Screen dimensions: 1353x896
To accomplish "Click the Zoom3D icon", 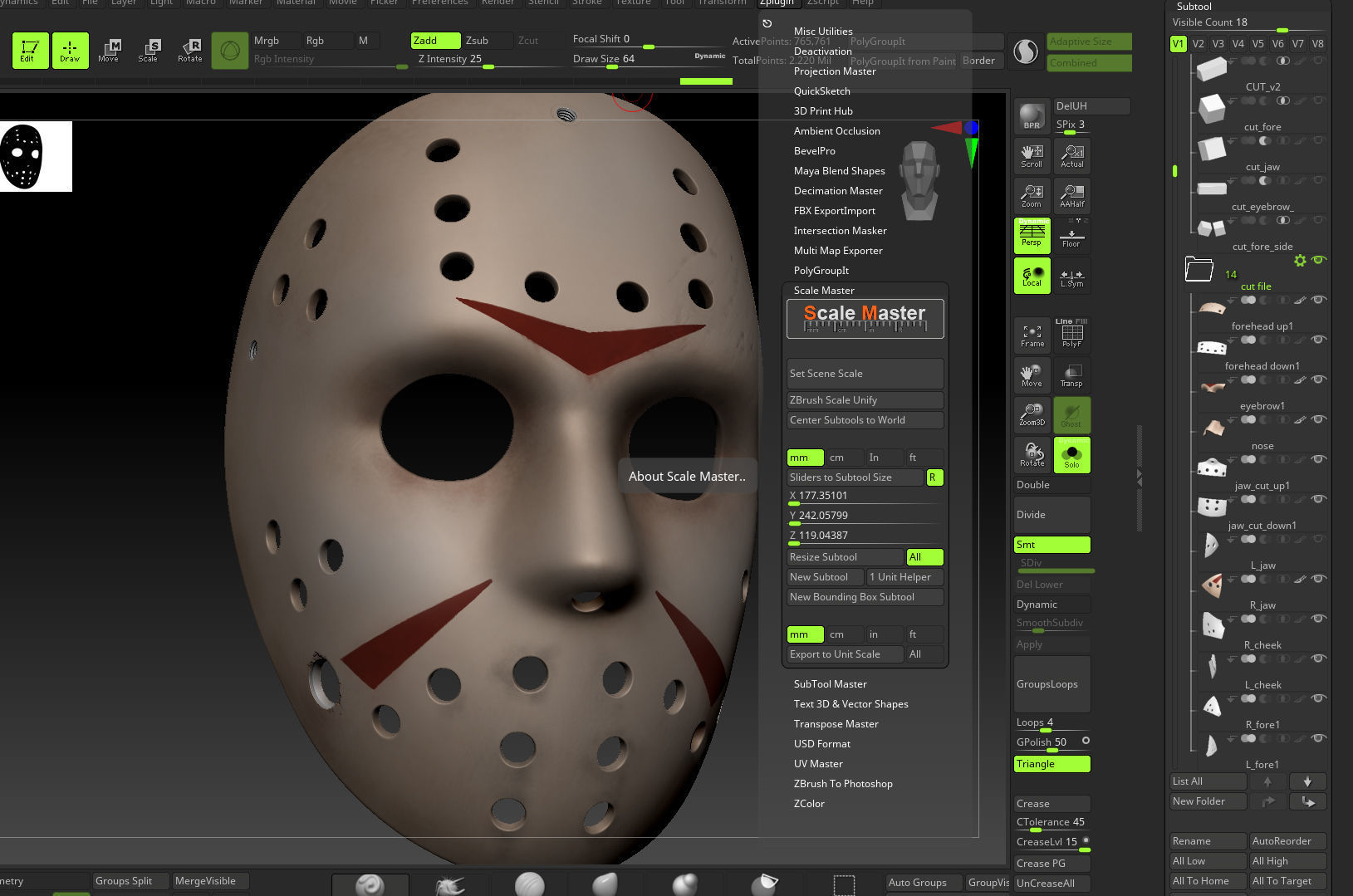I will [1032, 414].
